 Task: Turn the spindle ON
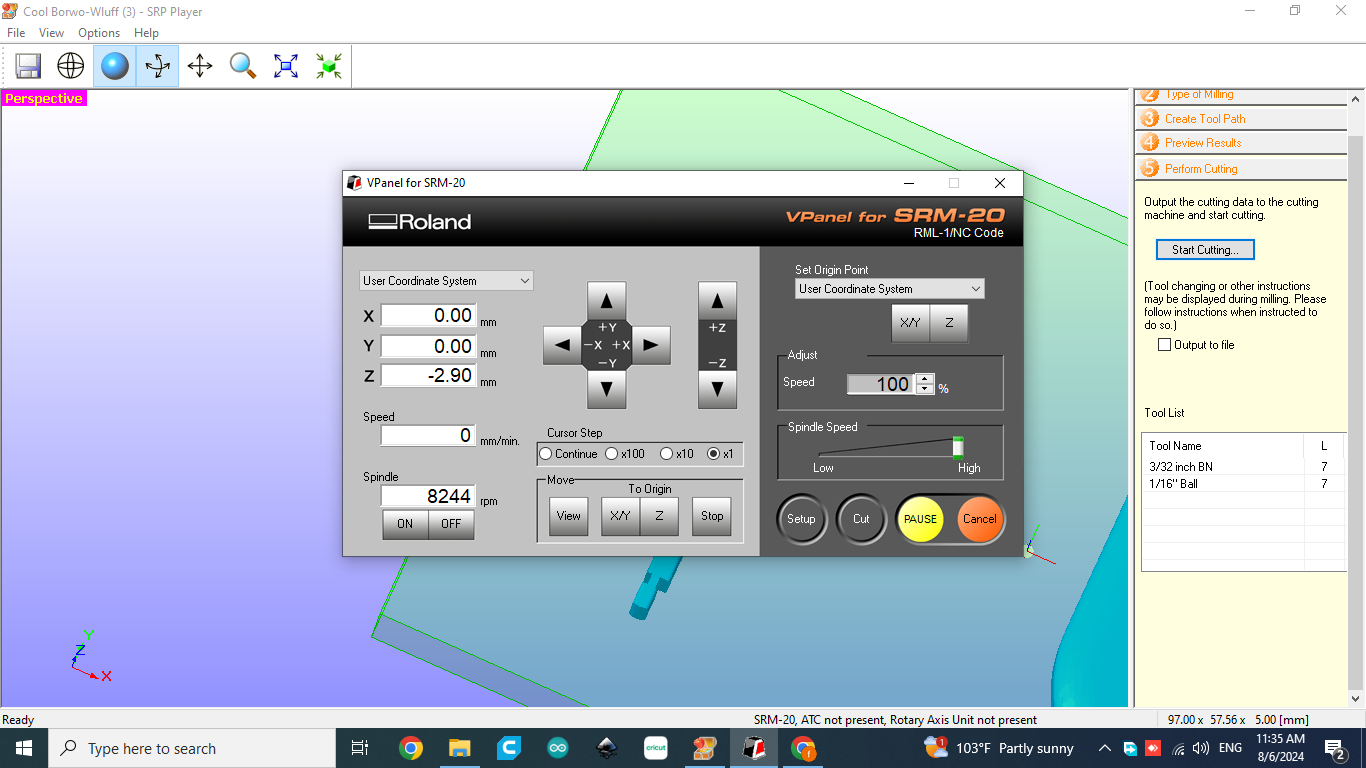405,524
